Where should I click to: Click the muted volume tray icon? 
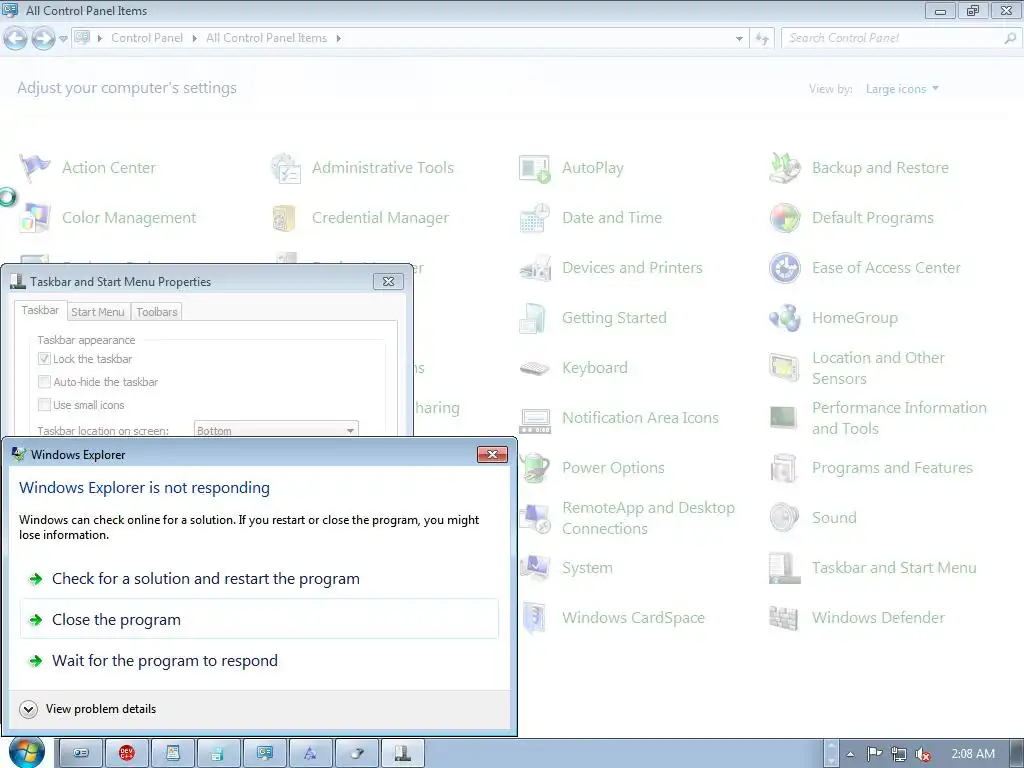point(923,754)
